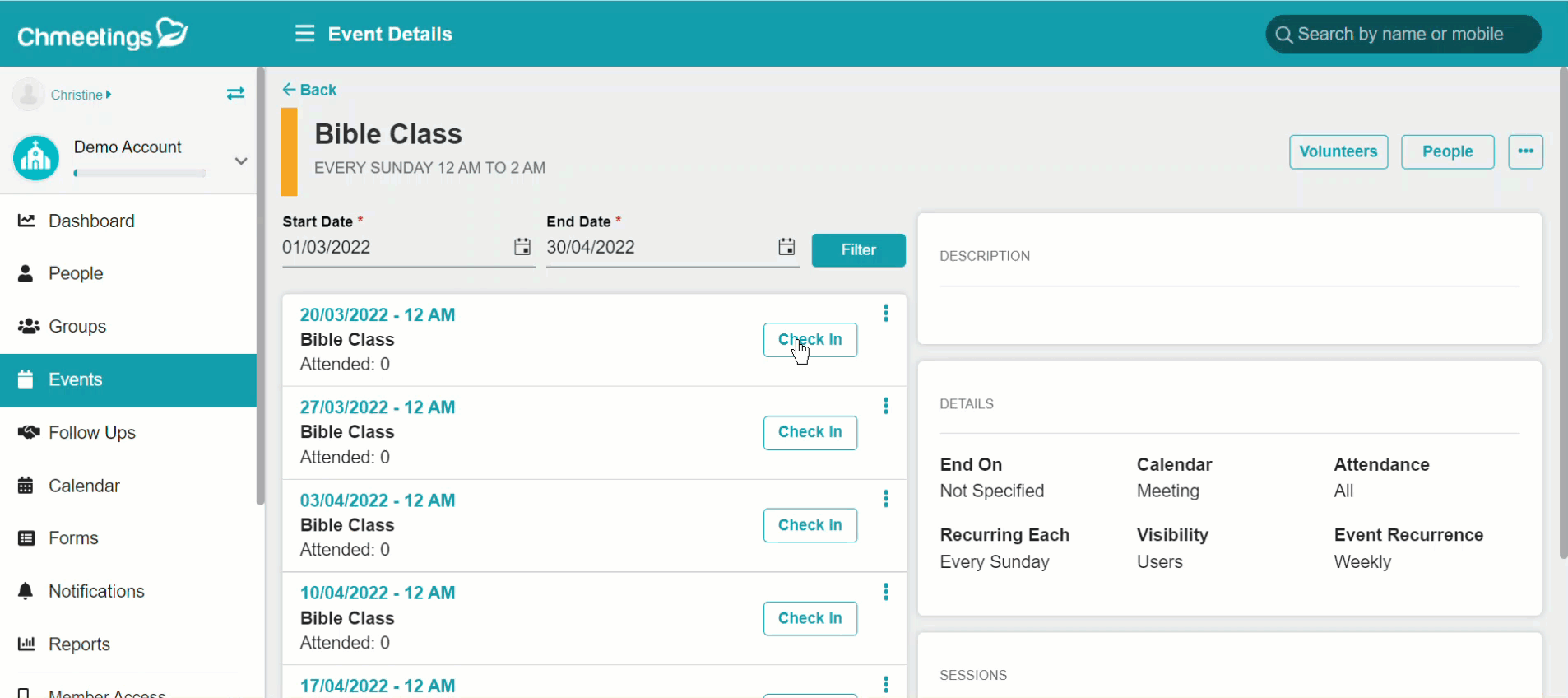Go to People in sidebar menu
The width and height of the screenshot is (1568, 698).
click(128, 273)
